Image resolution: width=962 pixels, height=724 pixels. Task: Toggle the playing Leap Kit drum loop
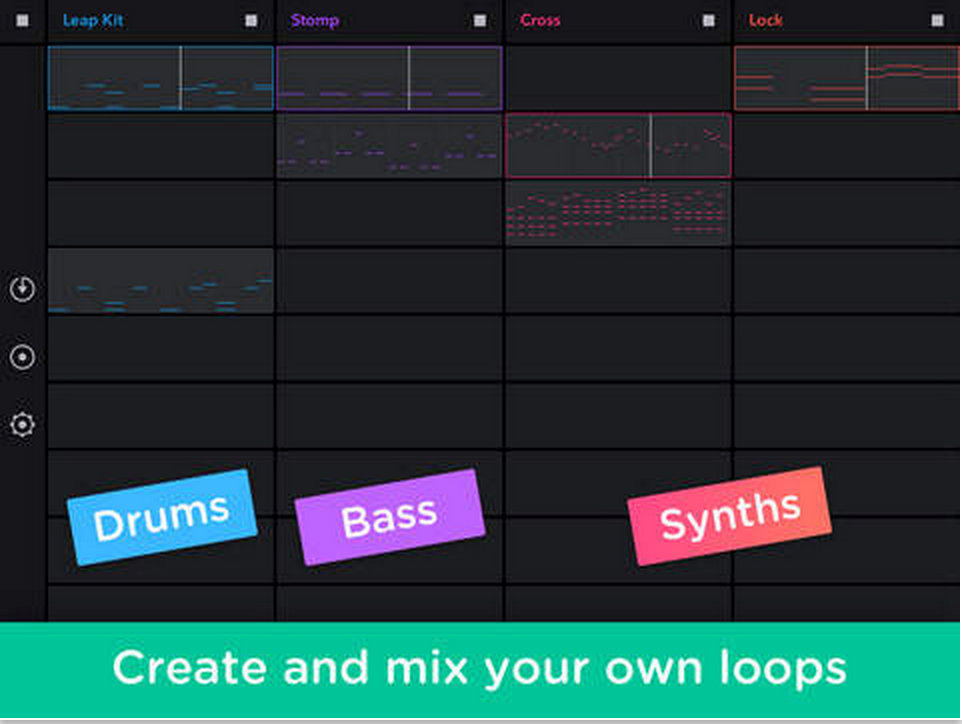159,78
